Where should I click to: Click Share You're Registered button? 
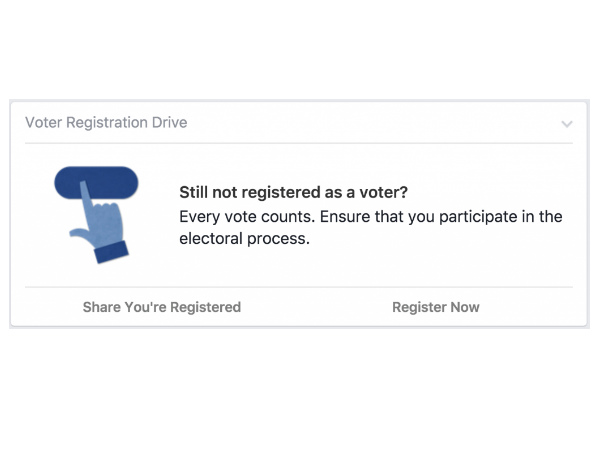[x=161, y=307]
